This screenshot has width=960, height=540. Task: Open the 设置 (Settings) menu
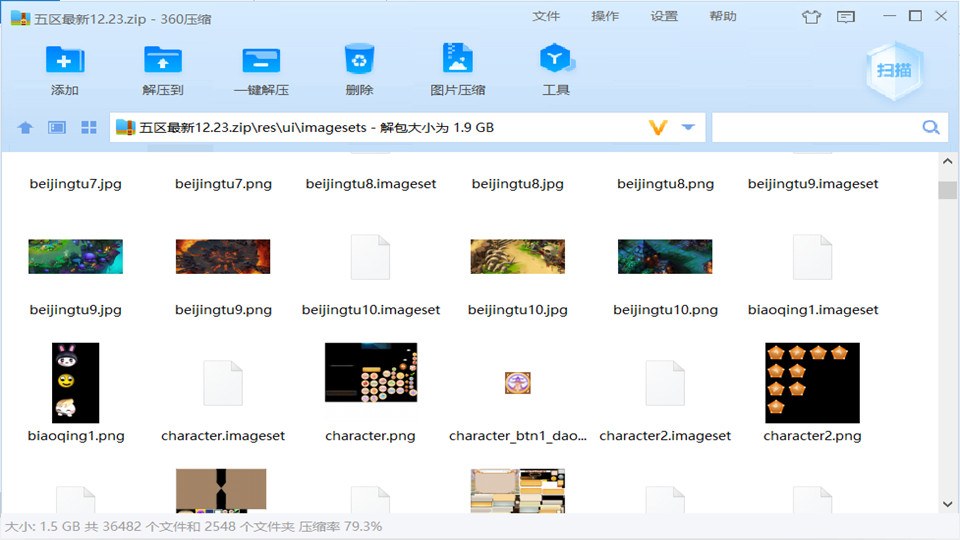pyautogui.click(x=664, y=17)
